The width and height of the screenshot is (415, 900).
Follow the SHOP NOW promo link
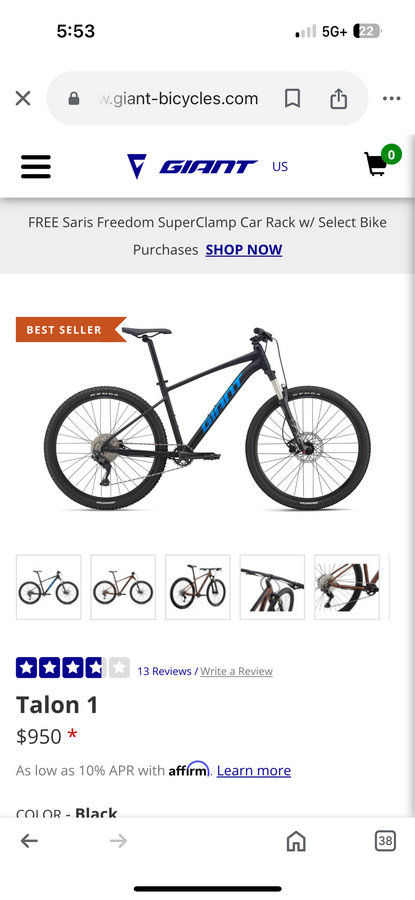point(244,250)
